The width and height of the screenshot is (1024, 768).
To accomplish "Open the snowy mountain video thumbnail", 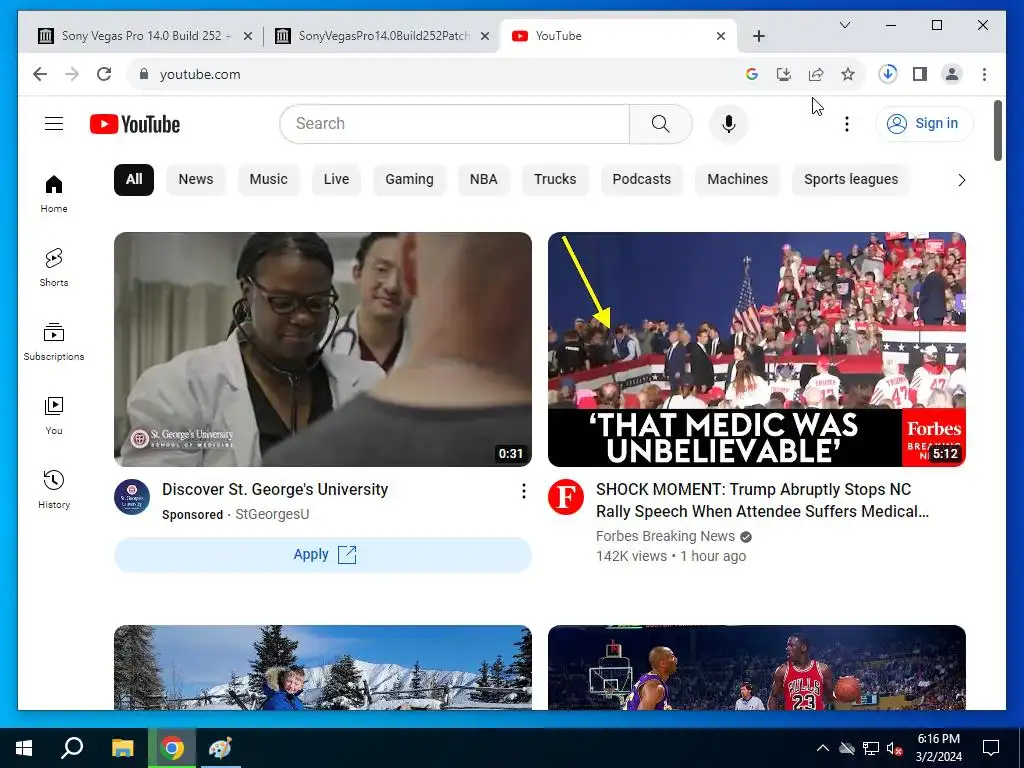I will tap(323, 667).
